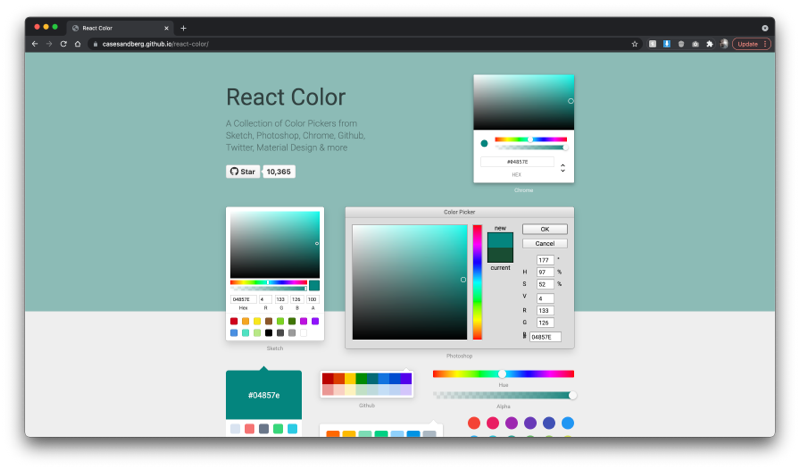Adjust the Chrome picker hue slider
Screen dimensions: 800x475
click(x=531, y=139)
